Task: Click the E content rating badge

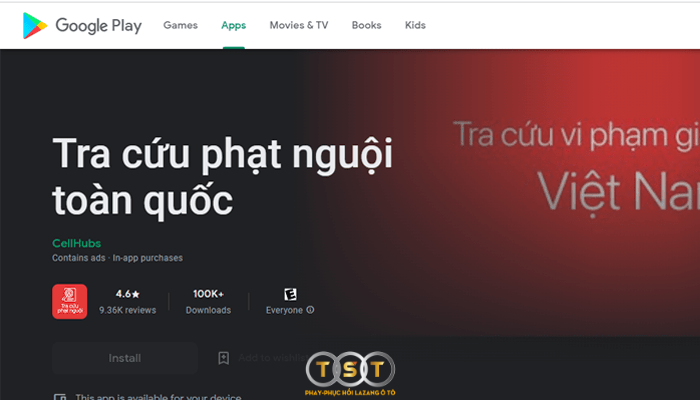Action: (290, 294)
